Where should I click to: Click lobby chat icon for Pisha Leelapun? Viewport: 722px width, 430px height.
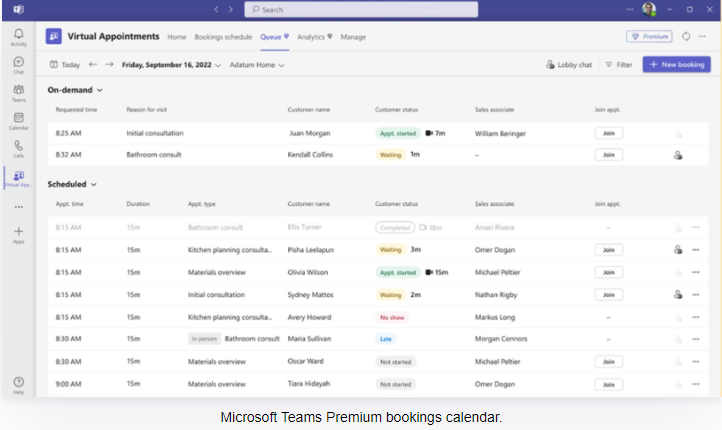coord(678,250)
